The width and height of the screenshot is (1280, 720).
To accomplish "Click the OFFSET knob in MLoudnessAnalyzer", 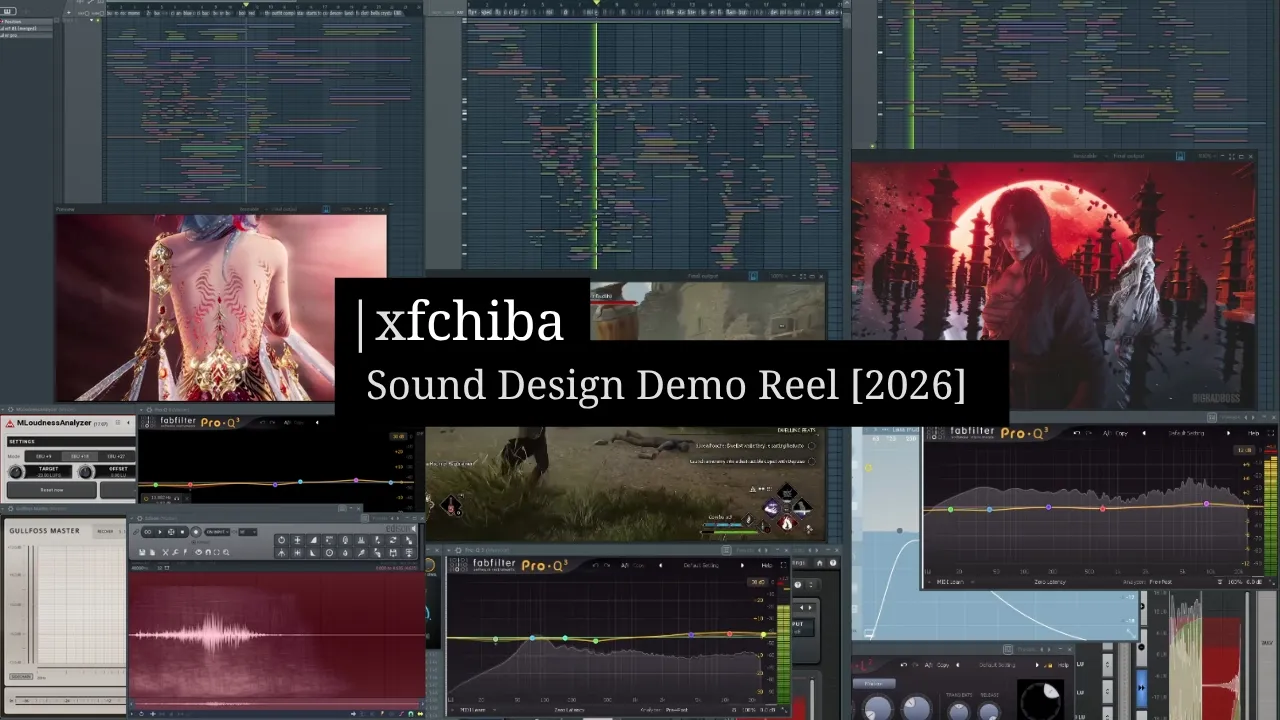I will [85, 472].
